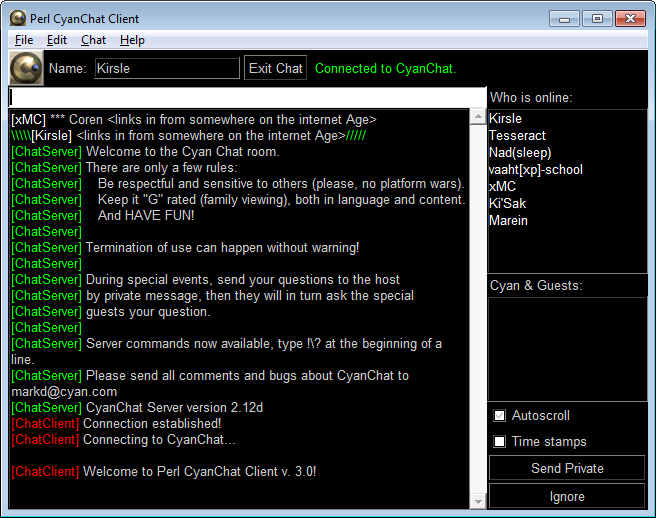The width and height of the screenshot is (656, 518).
Task: Click the Ignore button
Action: pyautogui.click(x=567, y=497)
